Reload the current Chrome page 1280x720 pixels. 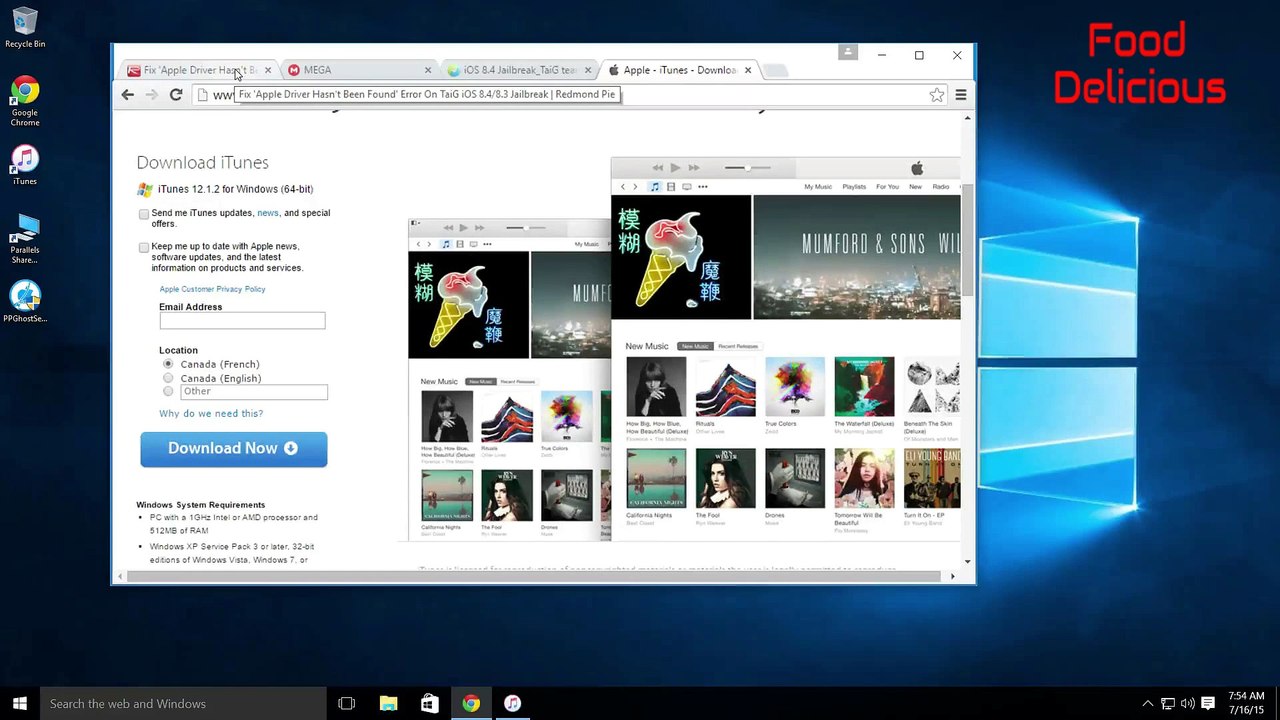pos(176,95)
